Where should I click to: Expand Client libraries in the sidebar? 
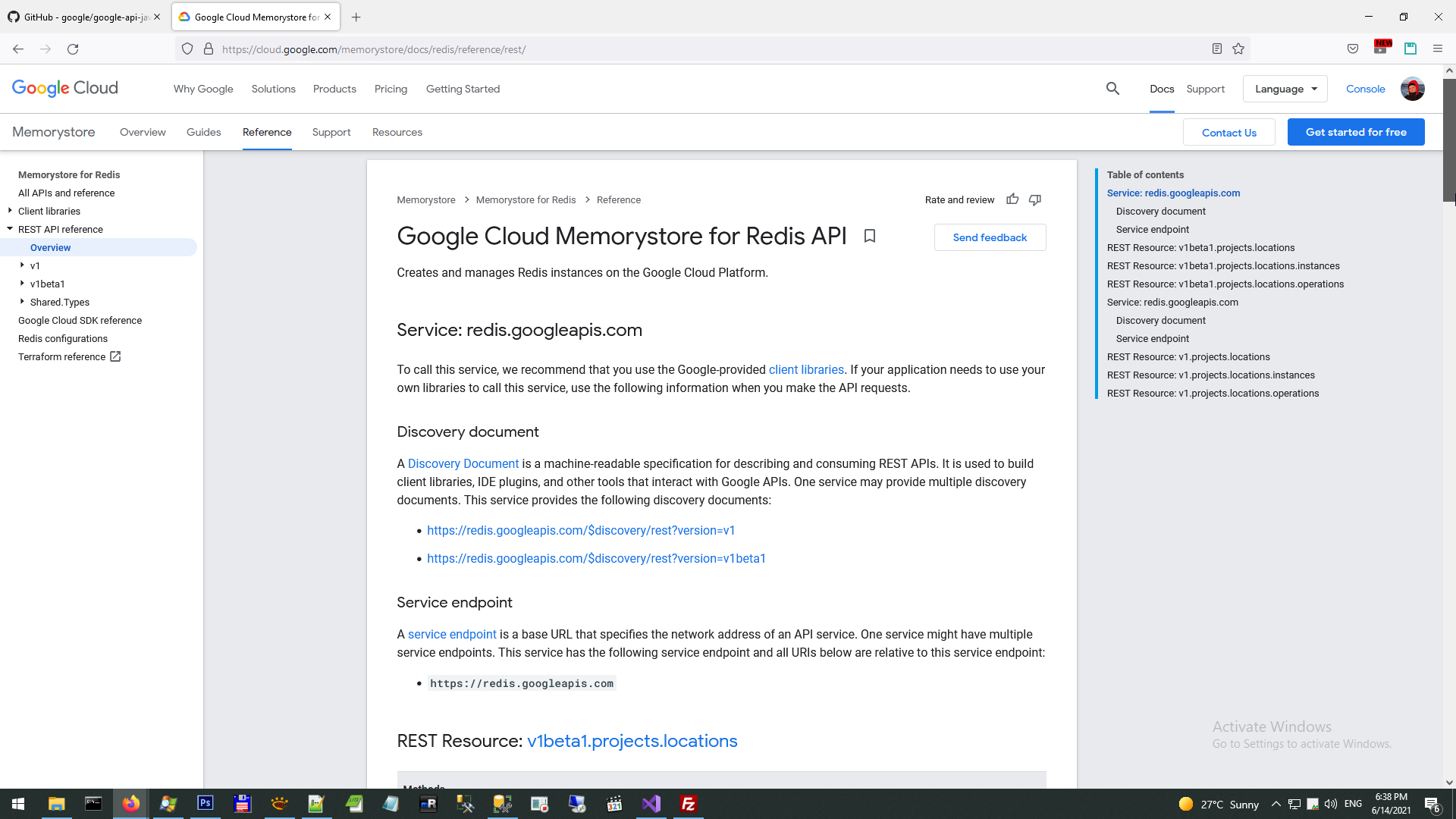point(10,211)
